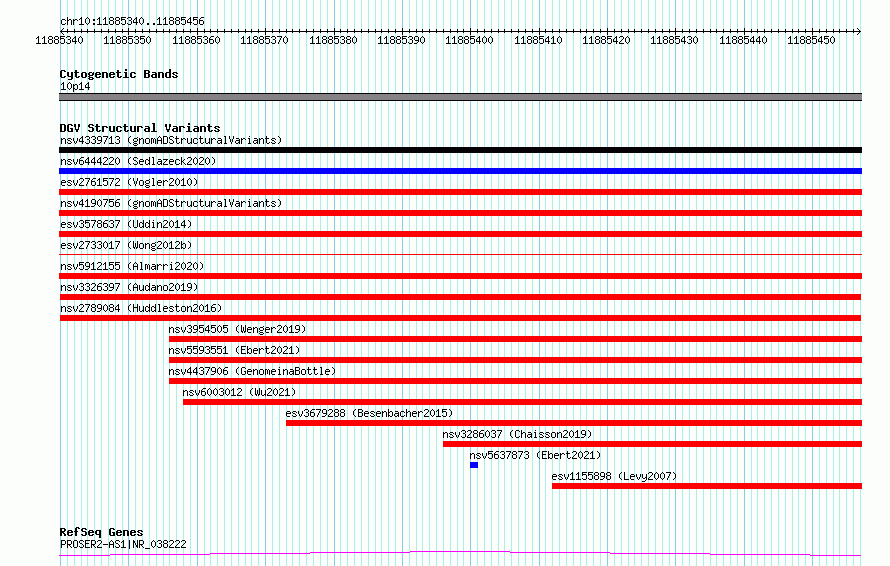Screen dimensions: 890x566
Task: Open the nsv6003012 (Wu2021) label
Action: point(239,392)
